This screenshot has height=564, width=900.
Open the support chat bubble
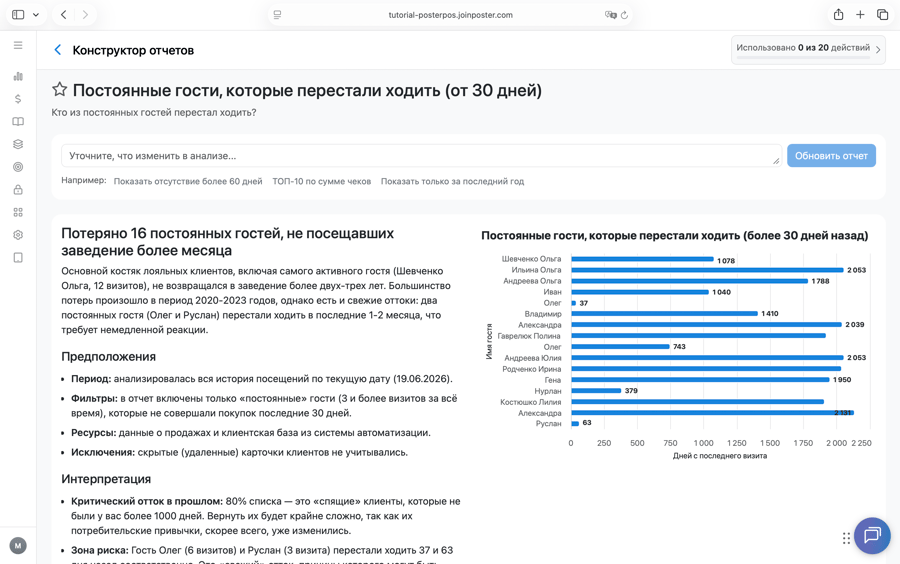coord(872,535)
